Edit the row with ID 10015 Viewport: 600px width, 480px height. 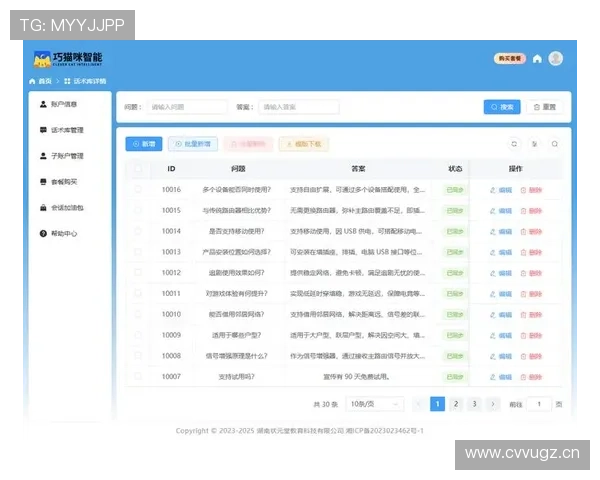point(501,211)
